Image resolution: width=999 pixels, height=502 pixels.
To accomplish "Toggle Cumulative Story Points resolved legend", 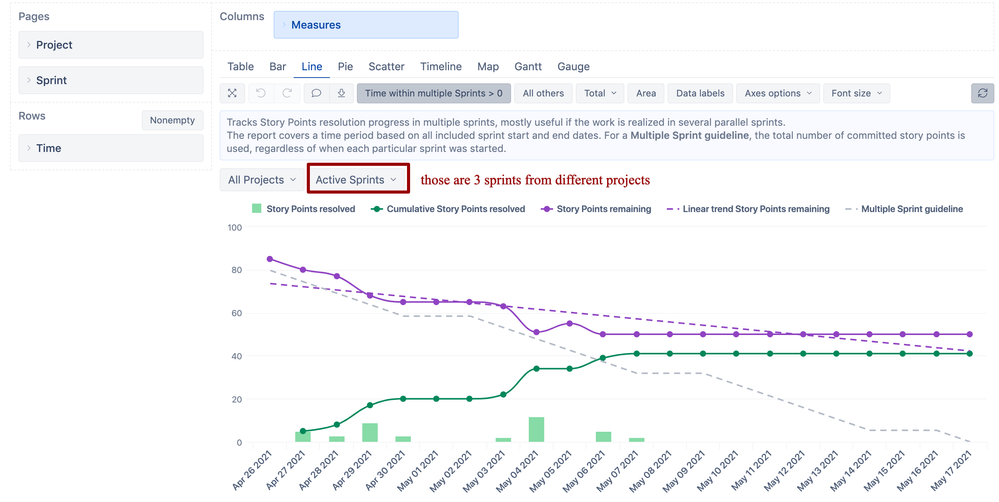I will tap(448, 209).
